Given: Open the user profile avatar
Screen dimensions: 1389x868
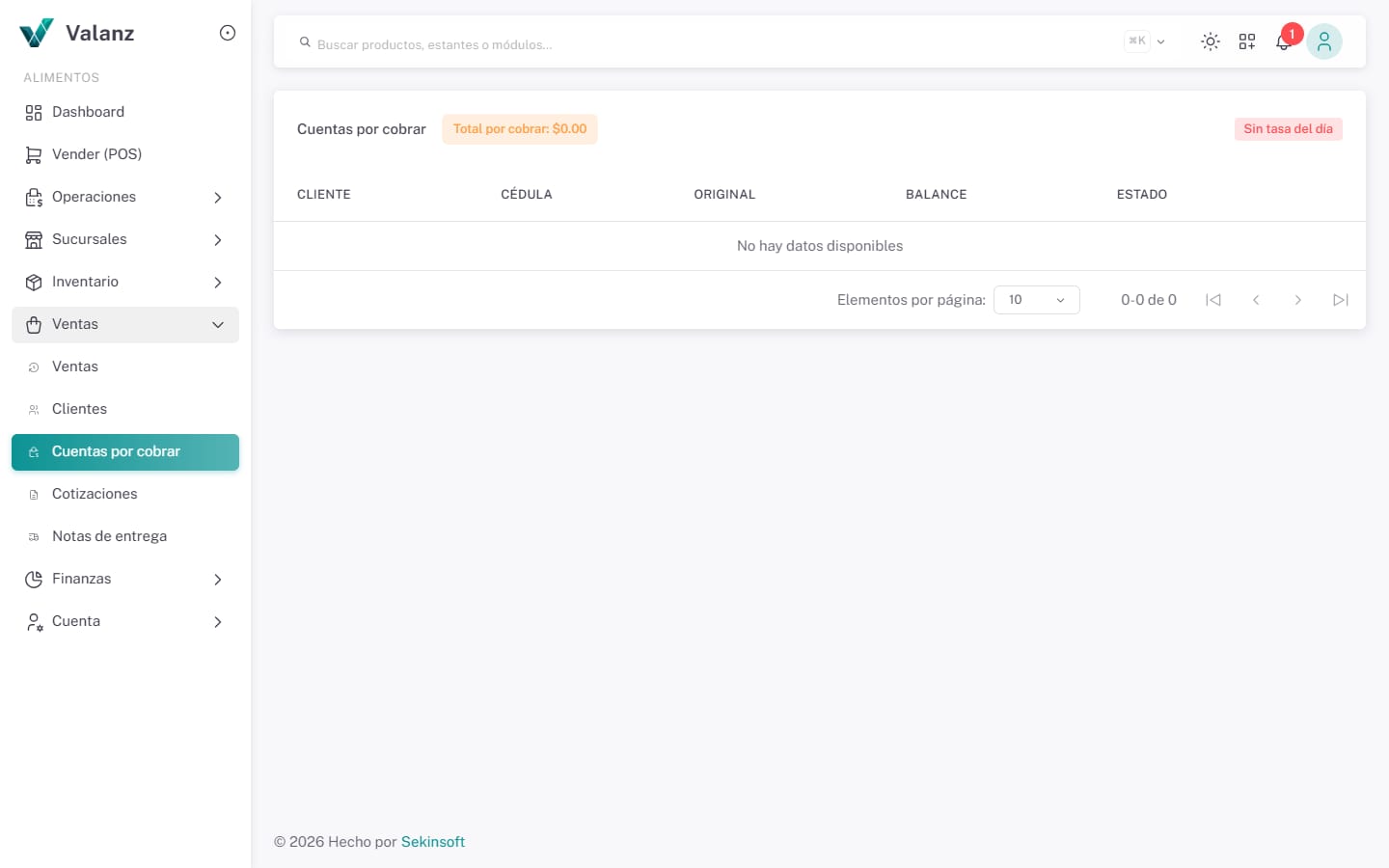Looking at the screenshot, I should tap(1323, 41).
